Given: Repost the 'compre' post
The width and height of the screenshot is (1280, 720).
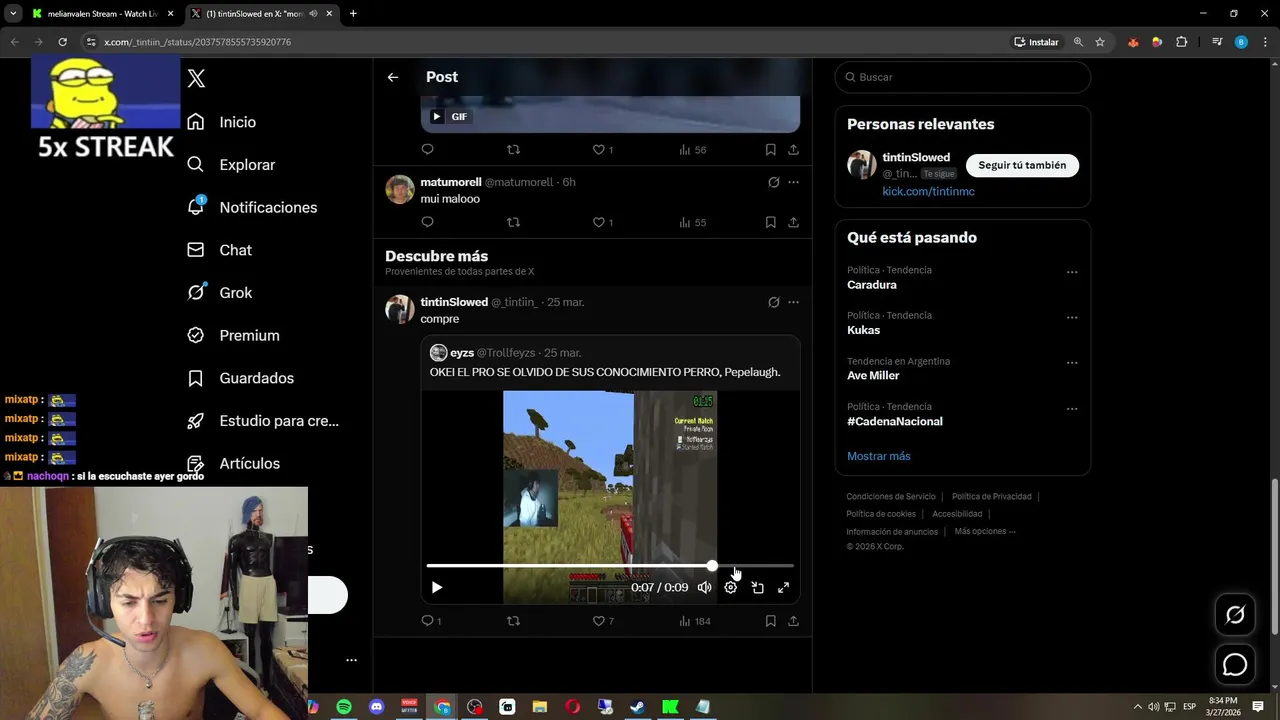Looking at the screenshot, I should point(513,621).
